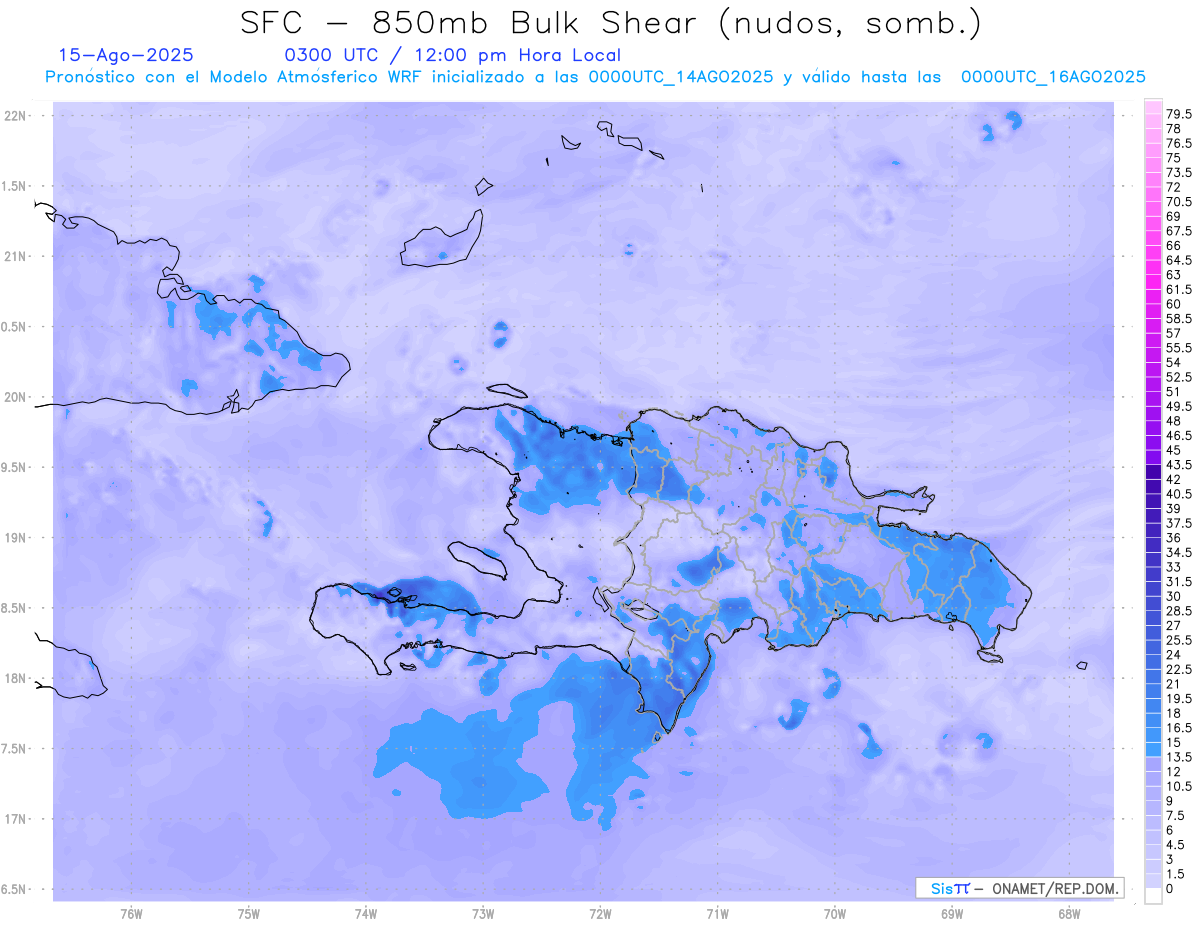Click the "54" value on the color legend
This screenshot has width=1200, height=927.
pos(1173,362)
